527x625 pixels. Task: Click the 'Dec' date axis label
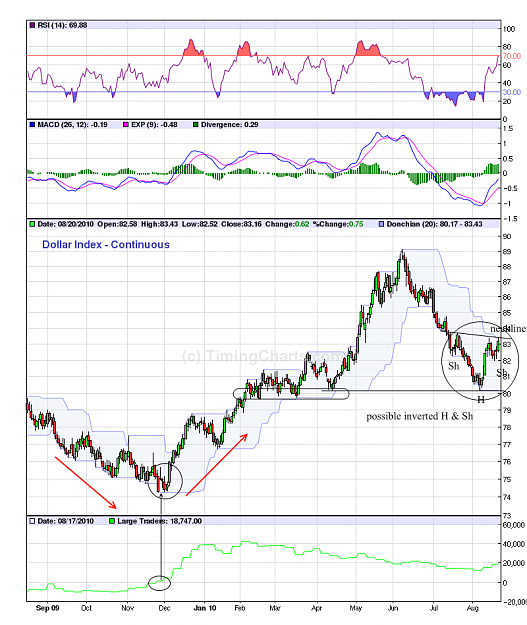pyautogui.click(x=164, y=608)
